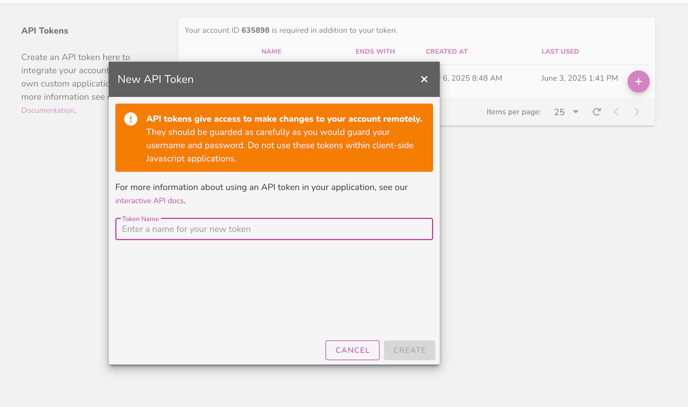
Task: Click the New API Token dialog title
Action: [x=155, y=79]
